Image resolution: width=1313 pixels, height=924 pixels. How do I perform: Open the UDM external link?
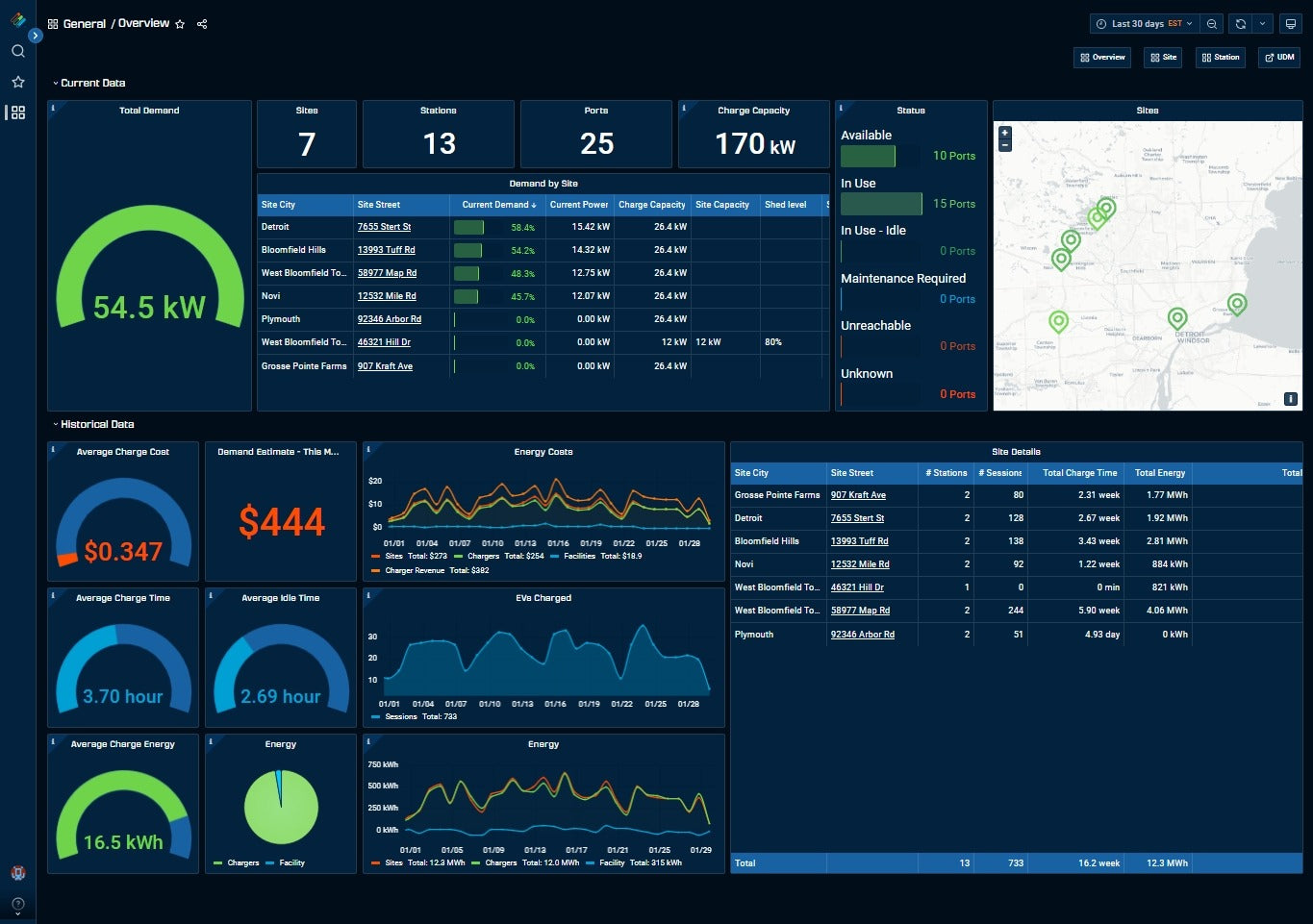[1279, 57]
